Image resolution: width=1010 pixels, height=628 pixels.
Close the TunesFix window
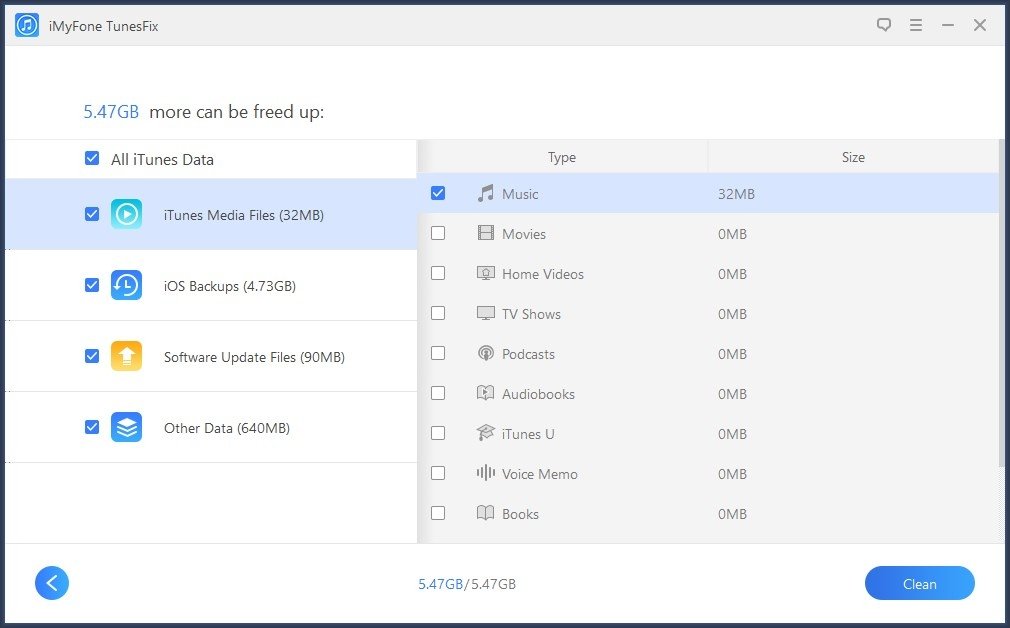pos(980,25)
